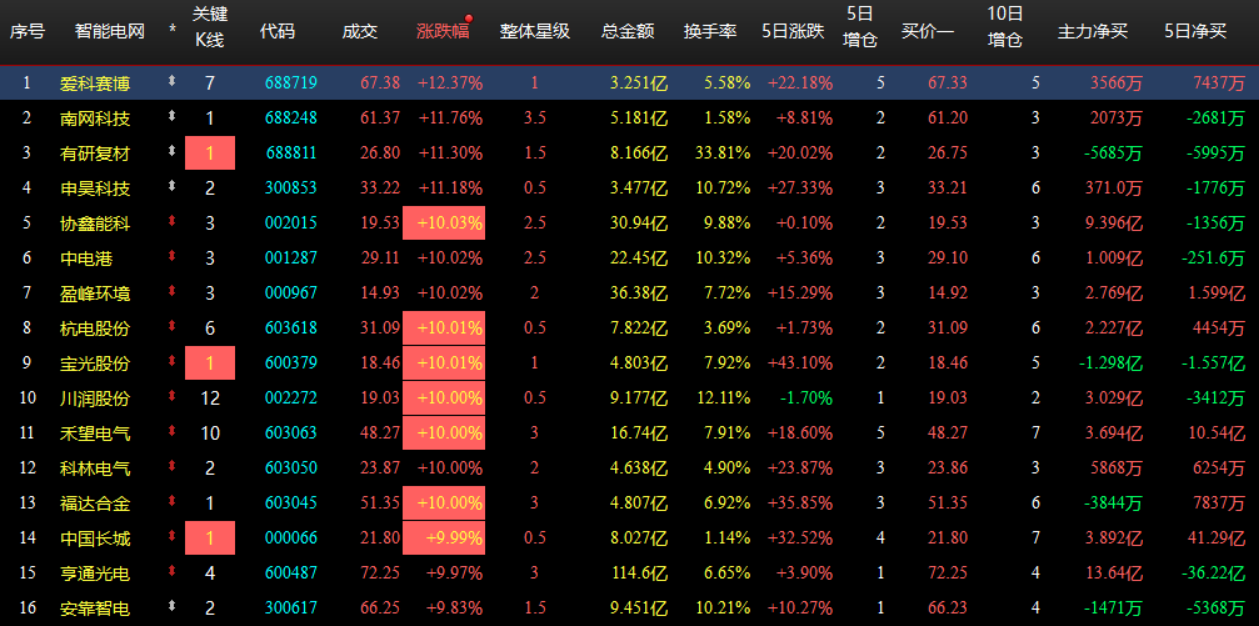1259x626 pixels.
Task: Click the 5日净买 column header
Action: [1195, 31]
